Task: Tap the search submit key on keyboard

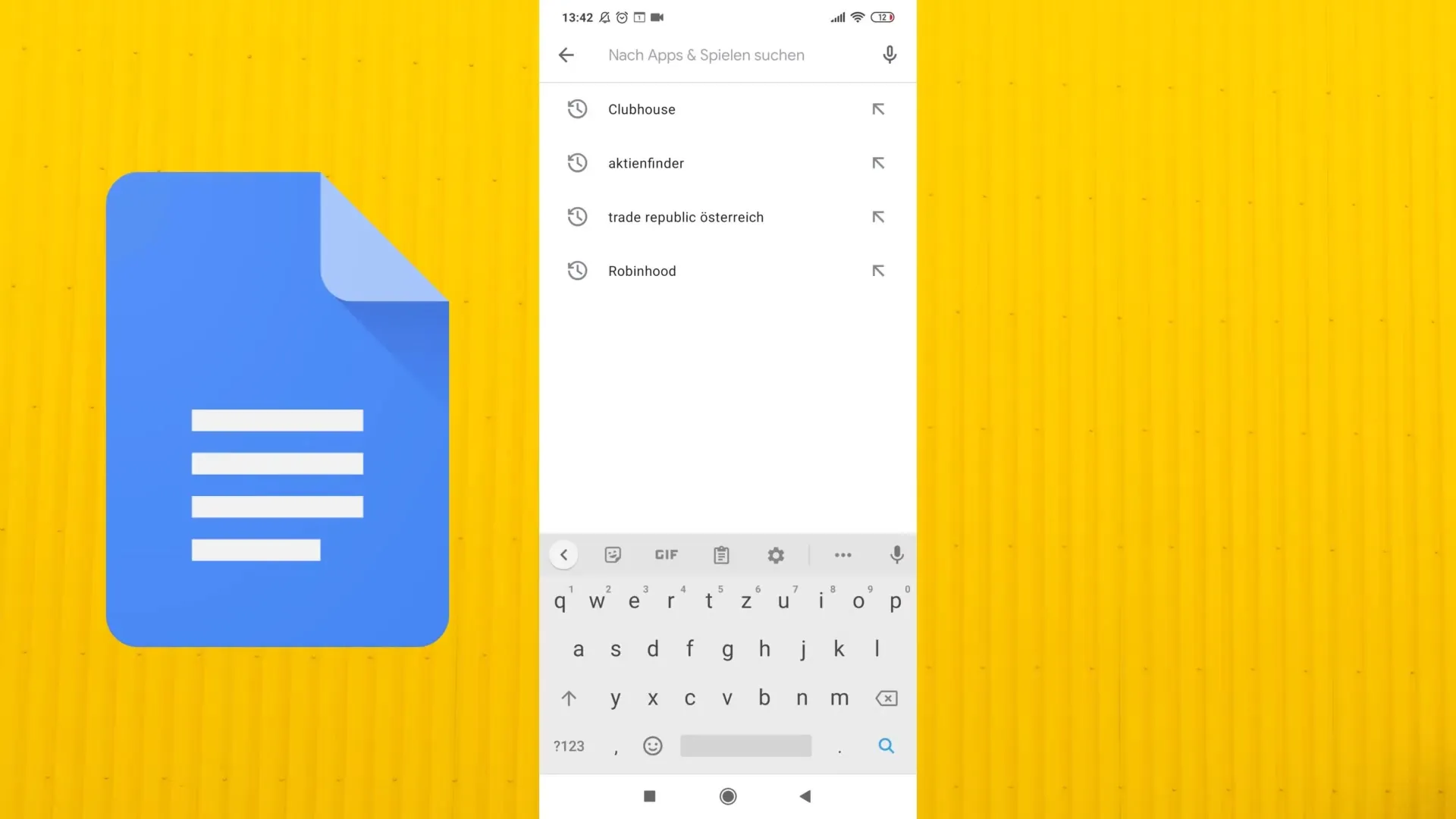Action: (884, 745)
